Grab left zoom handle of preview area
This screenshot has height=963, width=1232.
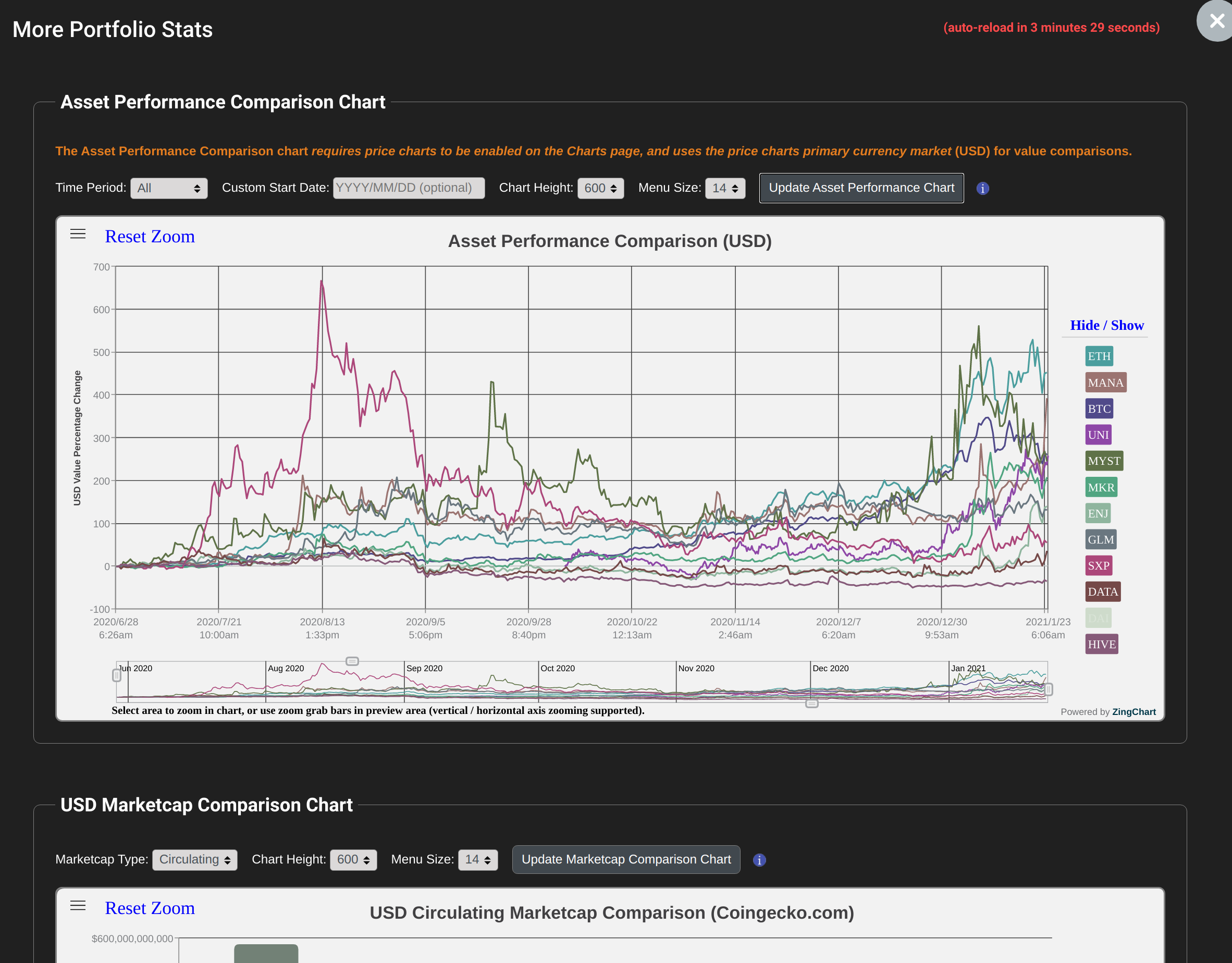(x=116, y=675)
